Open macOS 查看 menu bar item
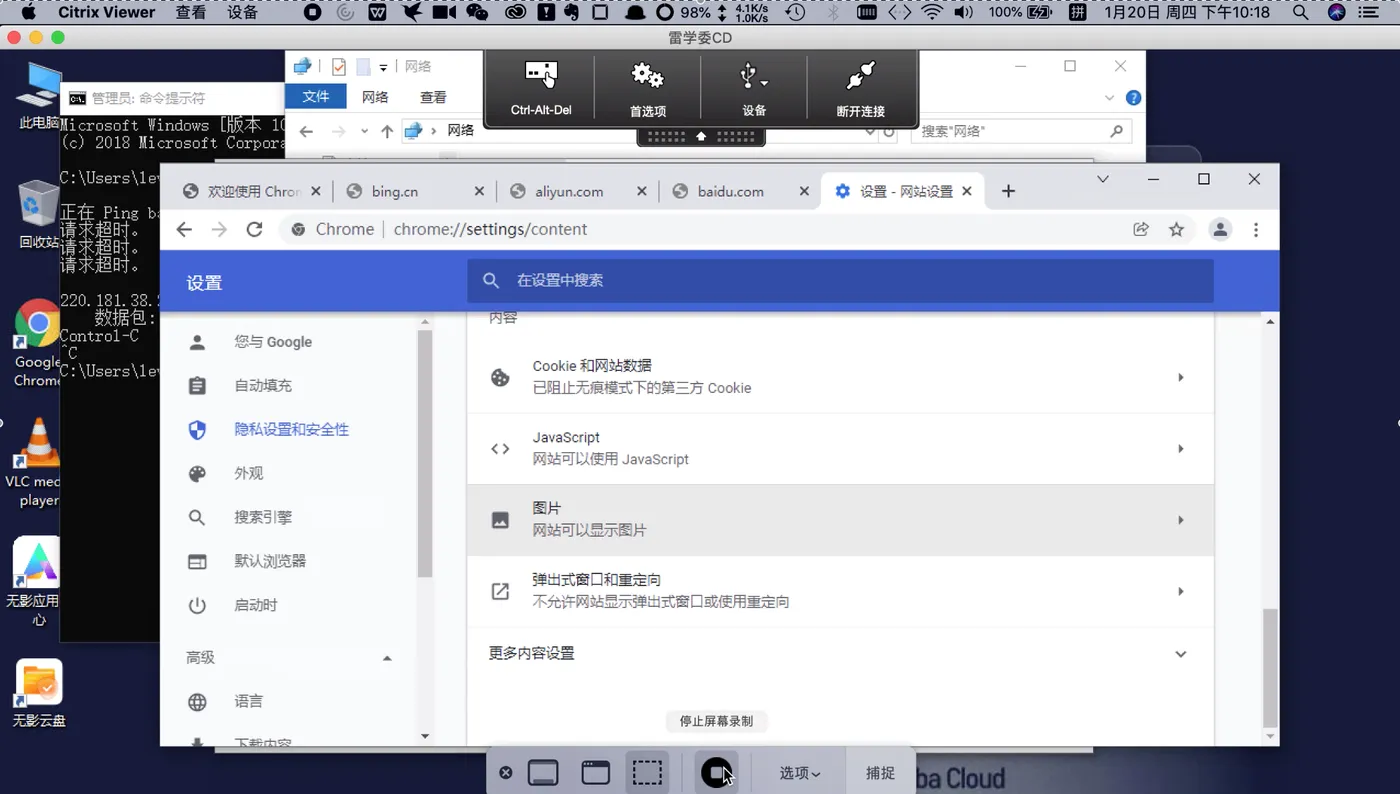The image size is (1400, 794). point(190,12)
